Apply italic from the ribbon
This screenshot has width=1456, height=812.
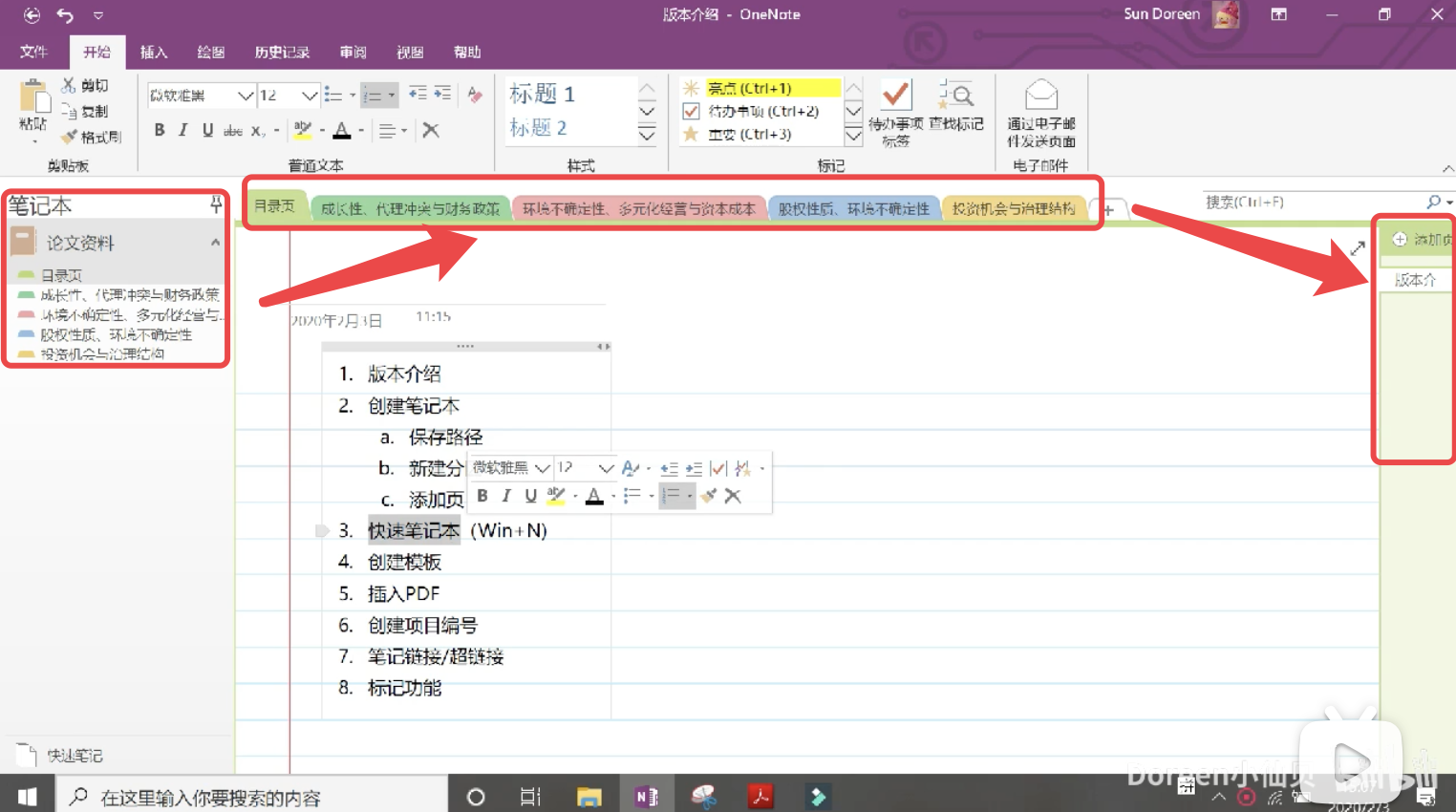click(x=182, y=130)
